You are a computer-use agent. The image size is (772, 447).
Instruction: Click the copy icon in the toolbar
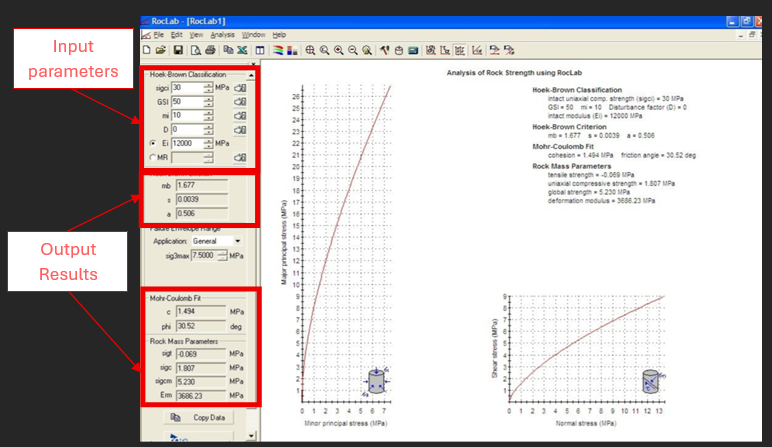tap(228, 50)
